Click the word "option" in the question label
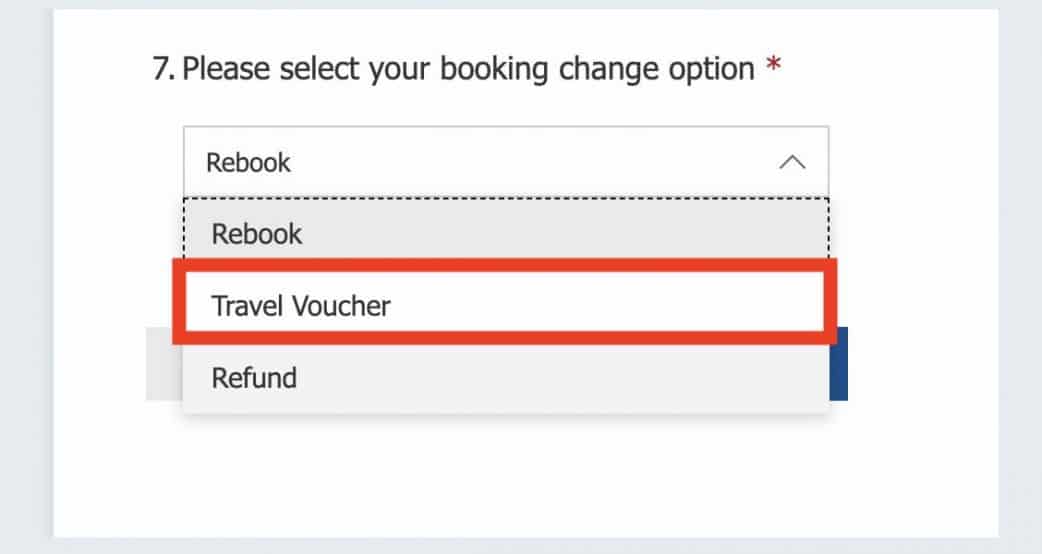Image resolution: width=1042 pixels, height=554 pixels. [705, 70]
